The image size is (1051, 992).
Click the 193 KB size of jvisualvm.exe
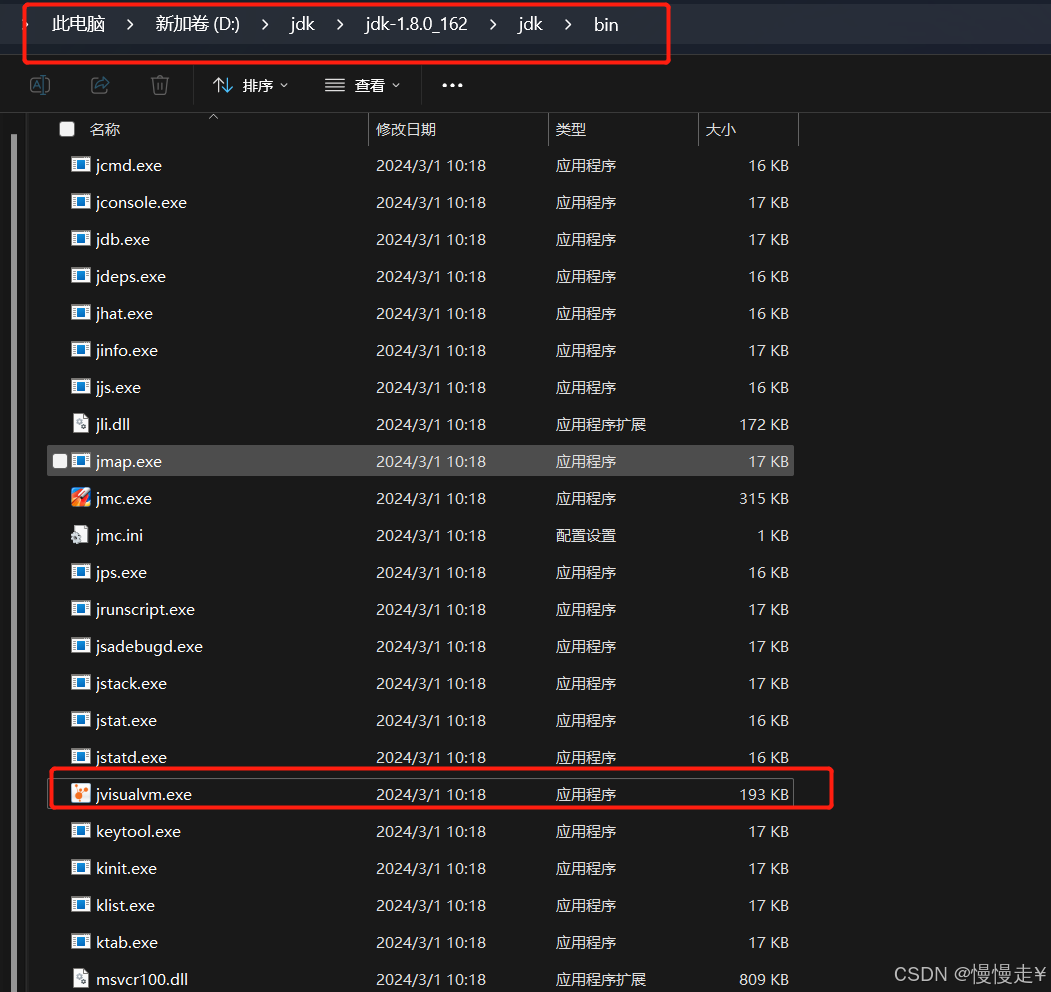point(764,794)
